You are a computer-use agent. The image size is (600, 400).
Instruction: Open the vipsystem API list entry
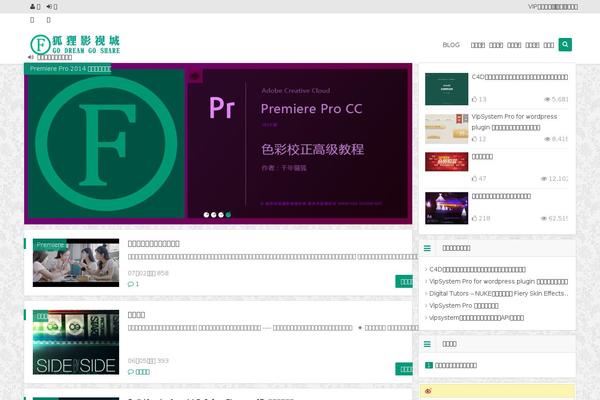[x=476, y=318]
